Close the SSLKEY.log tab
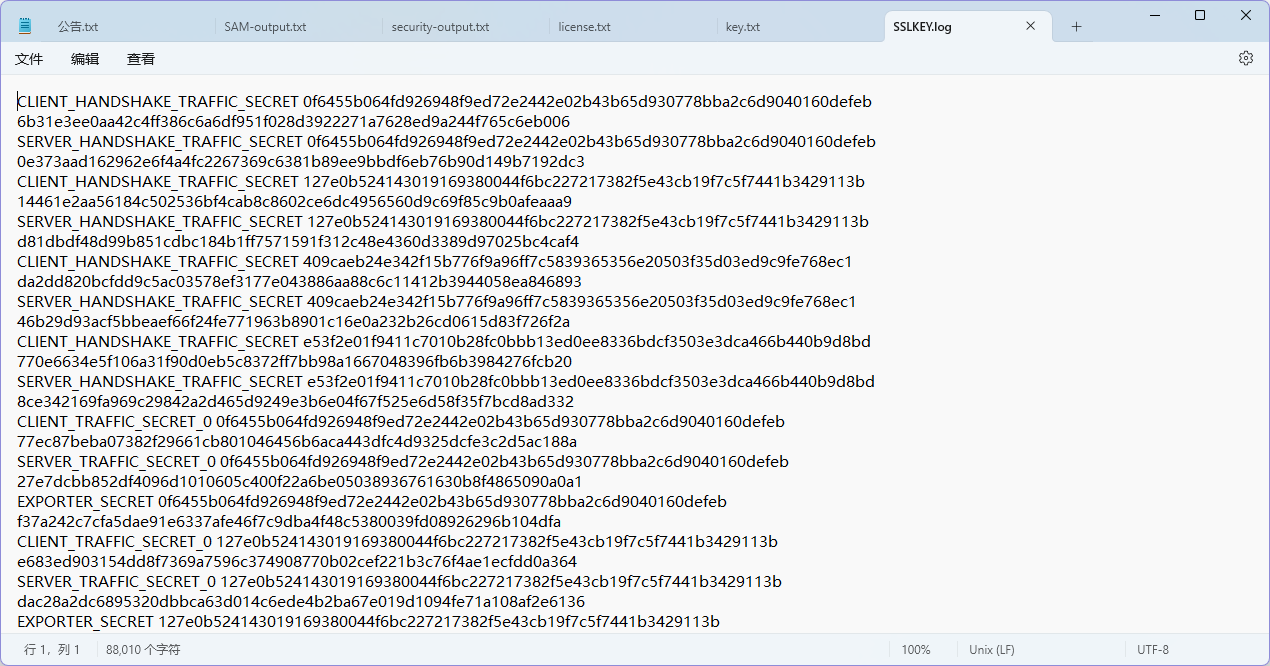The width and height of the screenshot is (1270, 666). 1030,27
